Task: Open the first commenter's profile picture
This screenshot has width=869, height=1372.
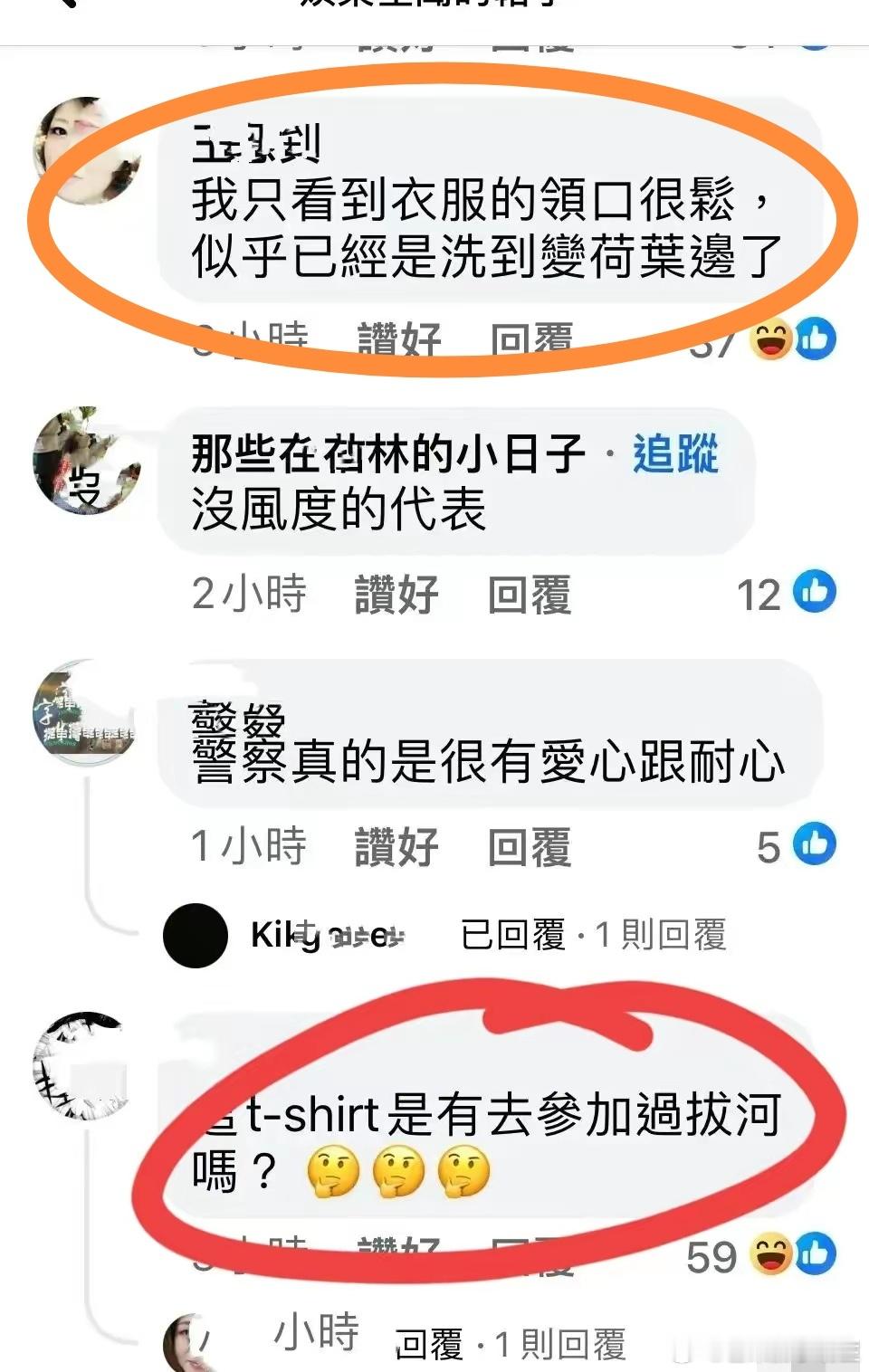Action: point(86,151)
